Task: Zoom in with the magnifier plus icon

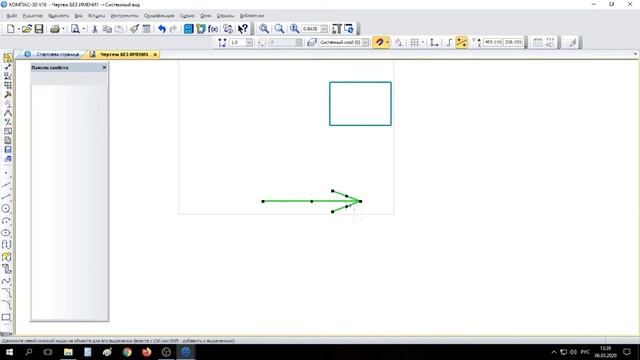Action: 264,29
